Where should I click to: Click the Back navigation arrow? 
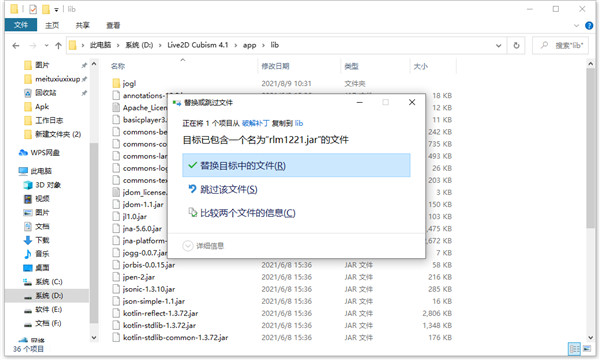16,46
